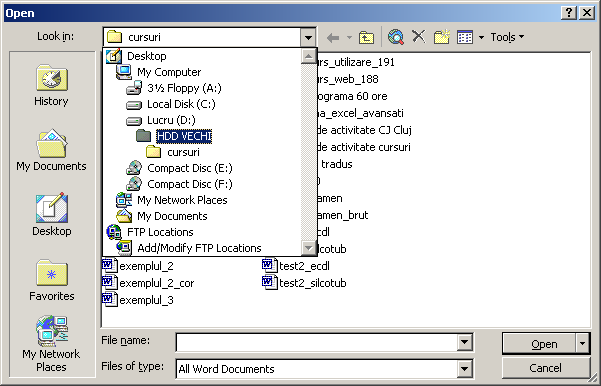Create a new folder
601x386 pixels.
coord(442,37)
